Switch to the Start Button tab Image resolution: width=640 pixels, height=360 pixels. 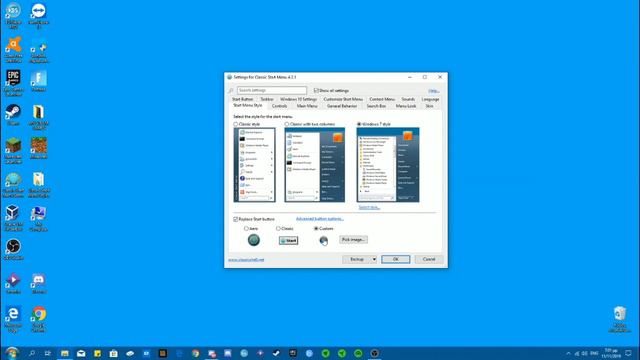pos(242,99)
